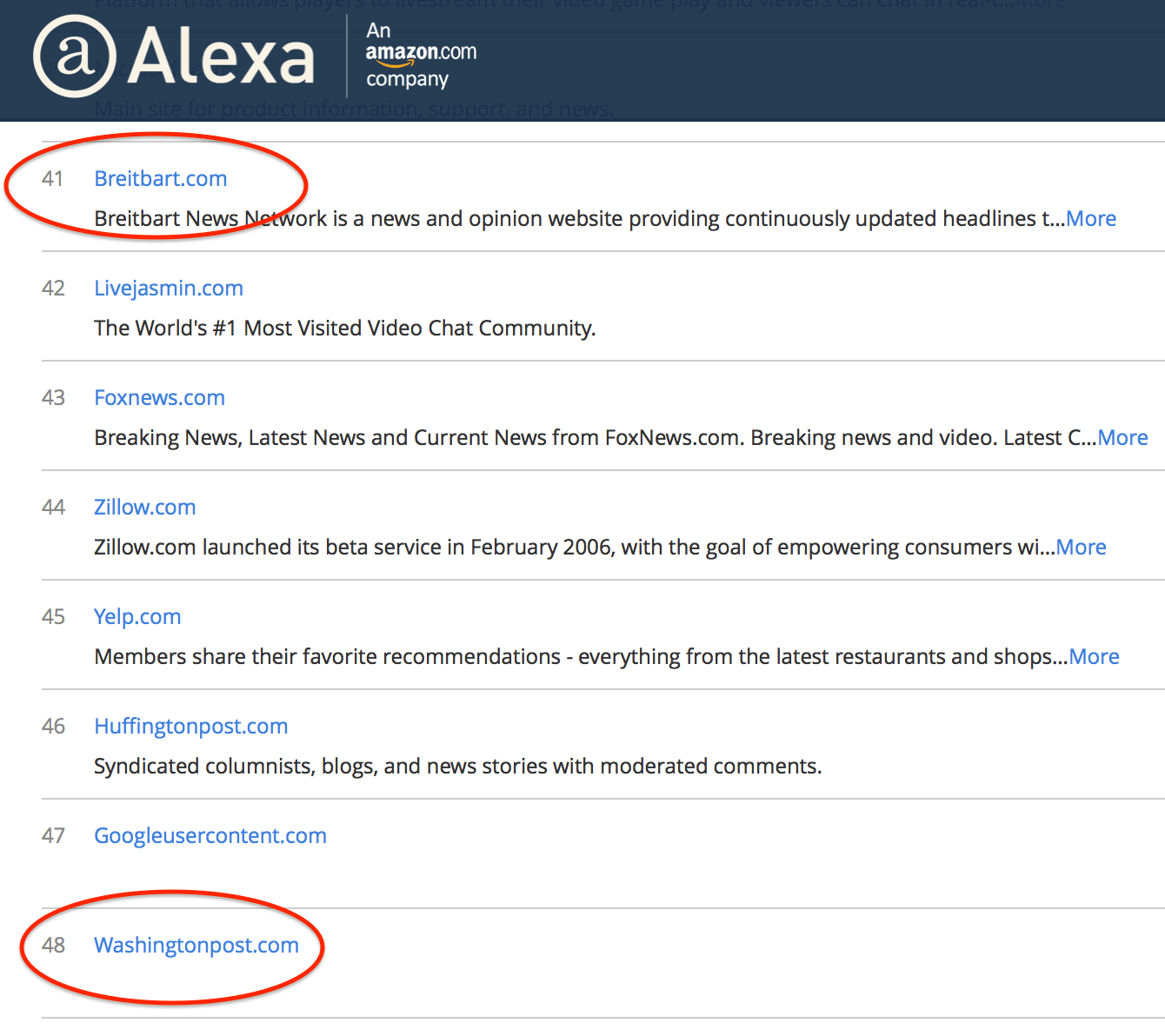Click rank number 43
The width and height of the screenshot is (1165, 1036).
(53, 397)
